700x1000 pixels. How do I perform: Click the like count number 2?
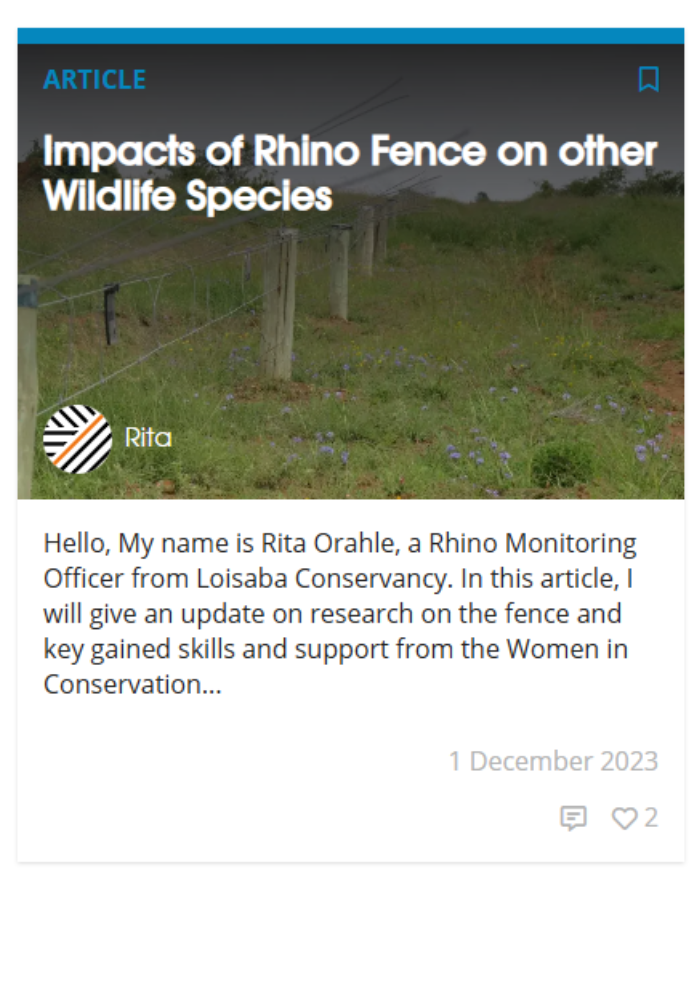coord(651,818)
